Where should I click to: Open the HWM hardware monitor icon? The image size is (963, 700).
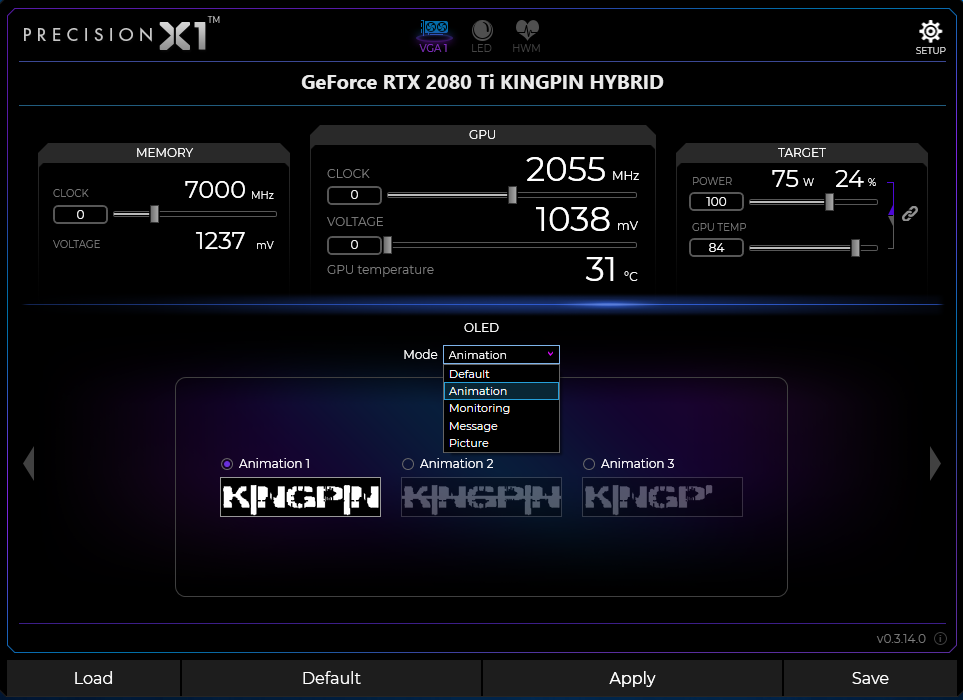coord(526,36)
